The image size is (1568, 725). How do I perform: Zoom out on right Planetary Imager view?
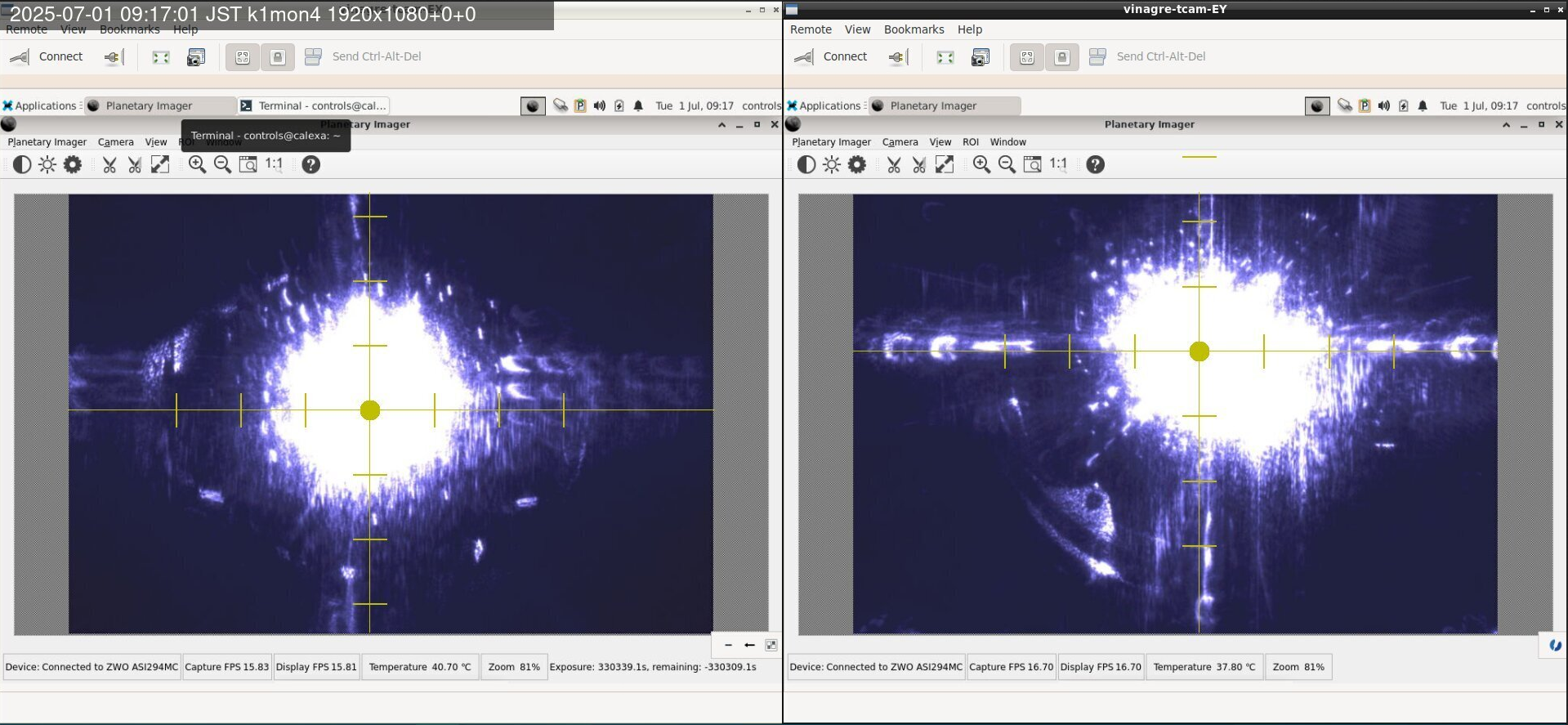point(1007,164)
